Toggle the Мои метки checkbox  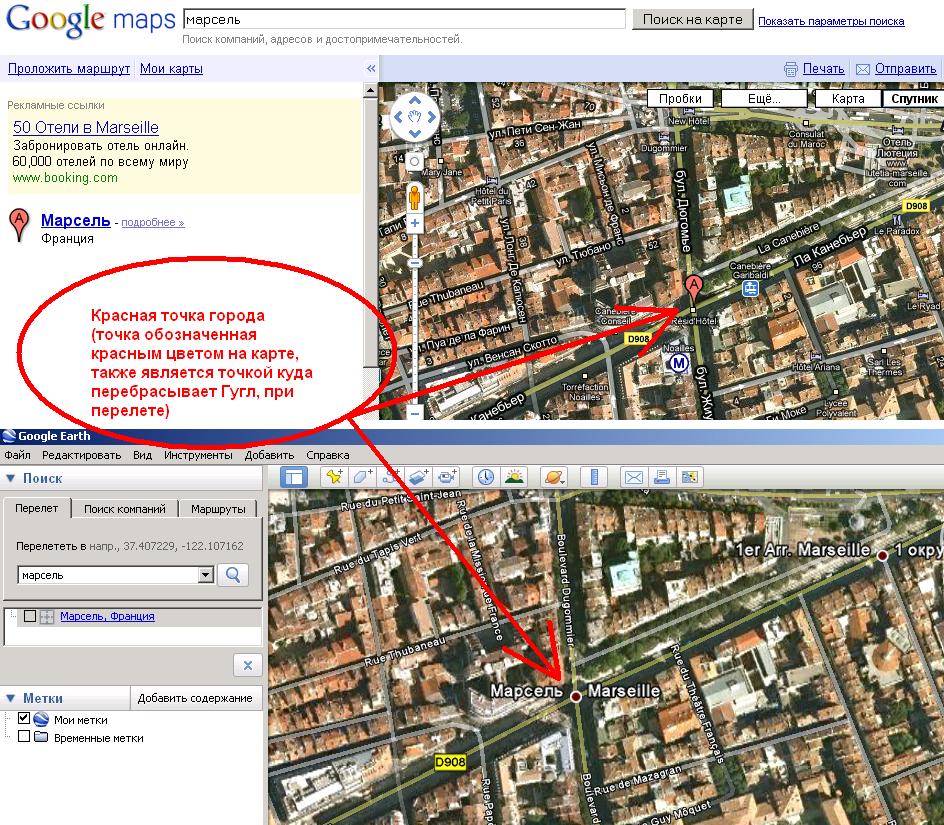(24, 718)
